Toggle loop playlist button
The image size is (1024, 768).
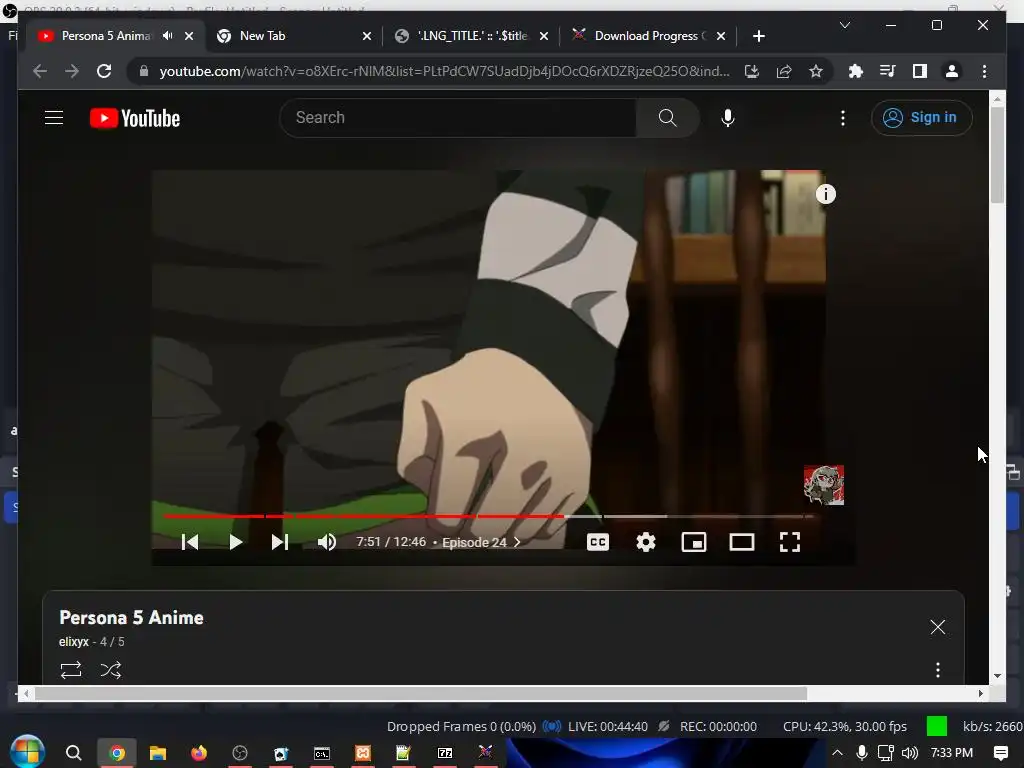pos(71,670)
